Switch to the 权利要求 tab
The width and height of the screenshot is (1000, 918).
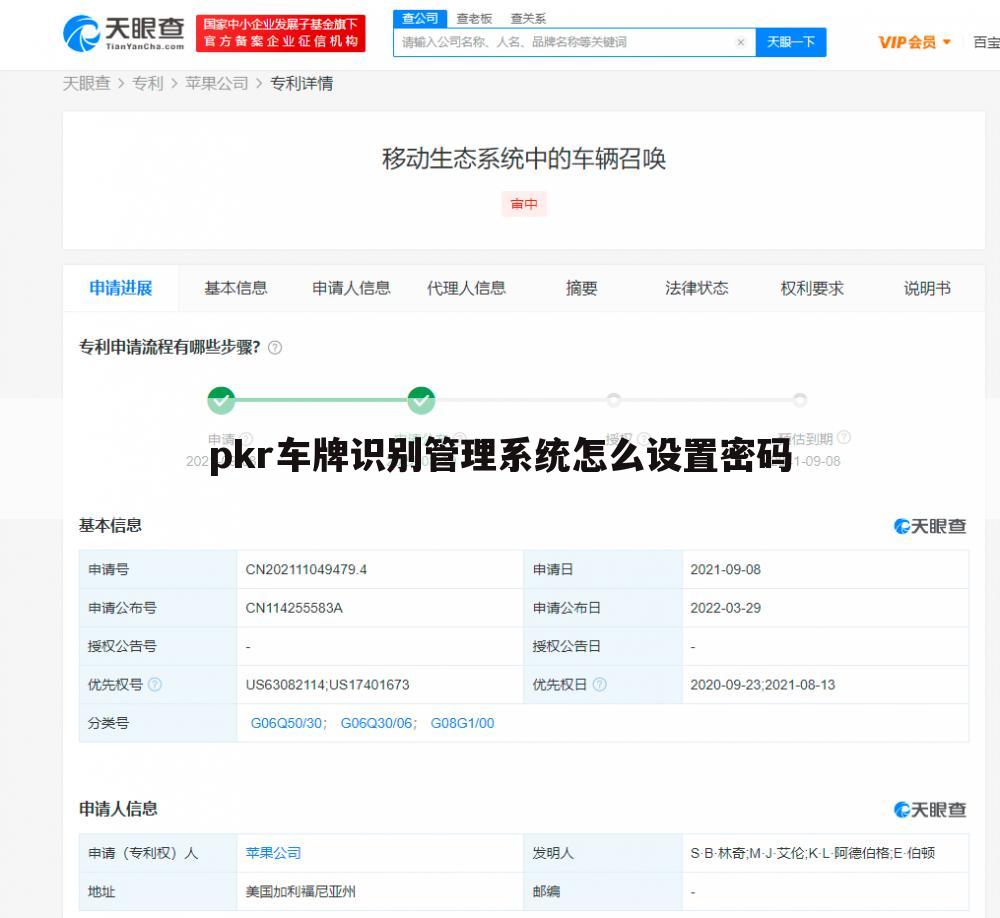812,288
